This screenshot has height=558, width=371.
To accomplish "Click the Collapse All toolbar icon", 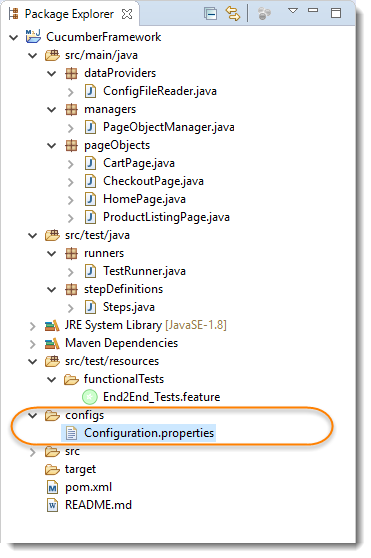I will (210, 14).
